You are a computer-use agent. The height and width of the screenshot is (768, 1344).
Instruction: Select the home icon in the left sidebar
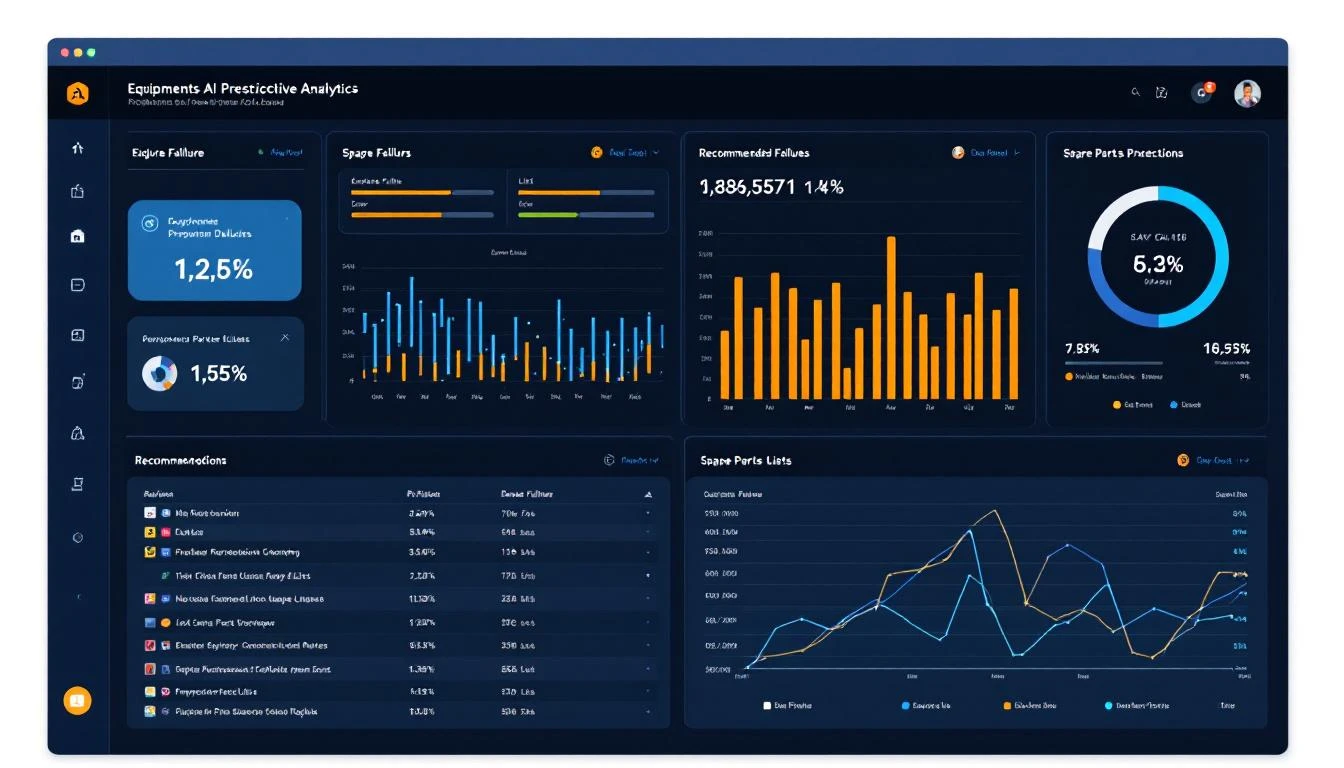[x=78, y=236]
